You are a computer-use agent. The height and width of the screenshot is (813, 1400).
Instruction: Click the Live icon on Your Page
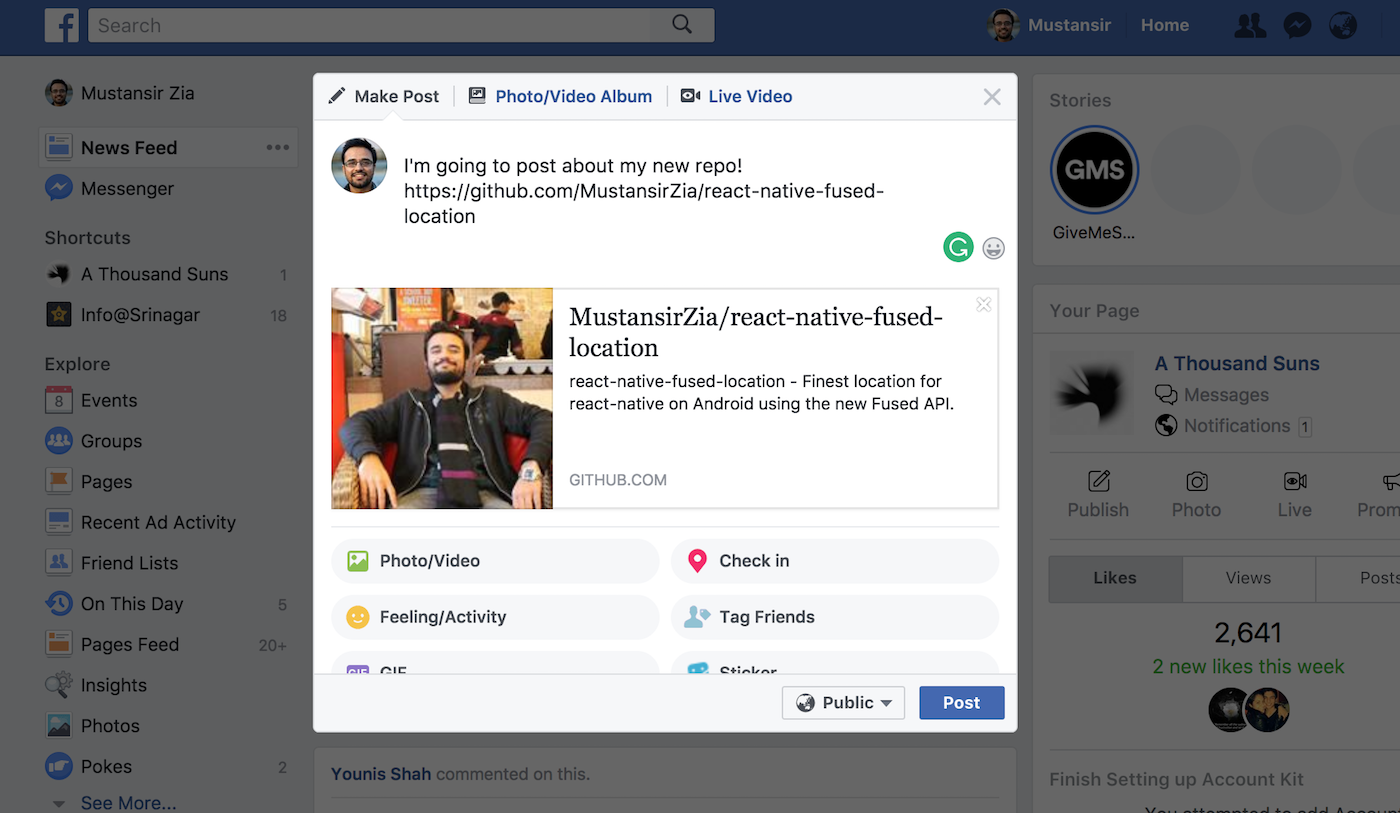[x=1295, y=481]
